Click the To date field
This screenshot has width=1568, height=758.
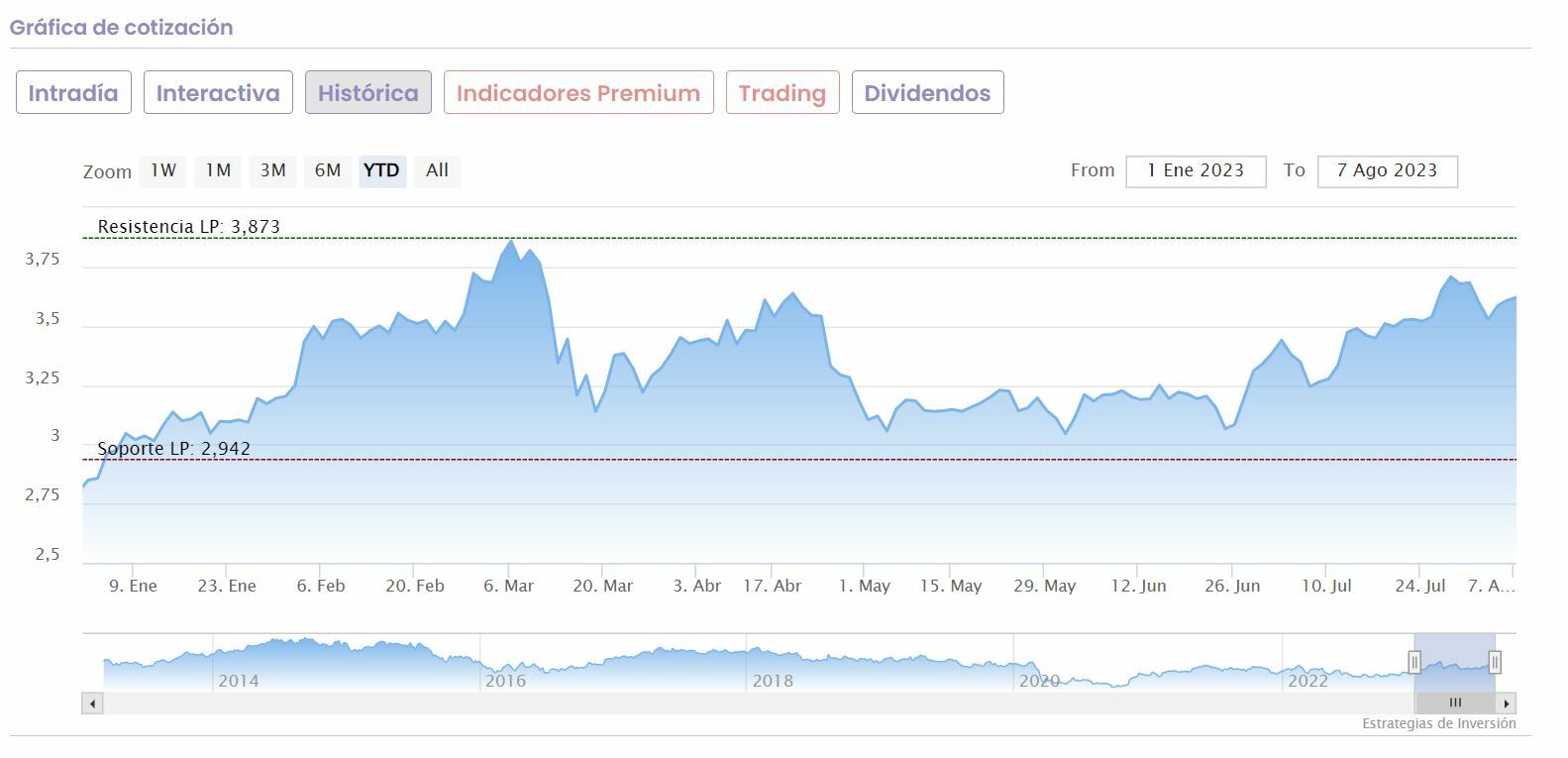click(1387, 170)
